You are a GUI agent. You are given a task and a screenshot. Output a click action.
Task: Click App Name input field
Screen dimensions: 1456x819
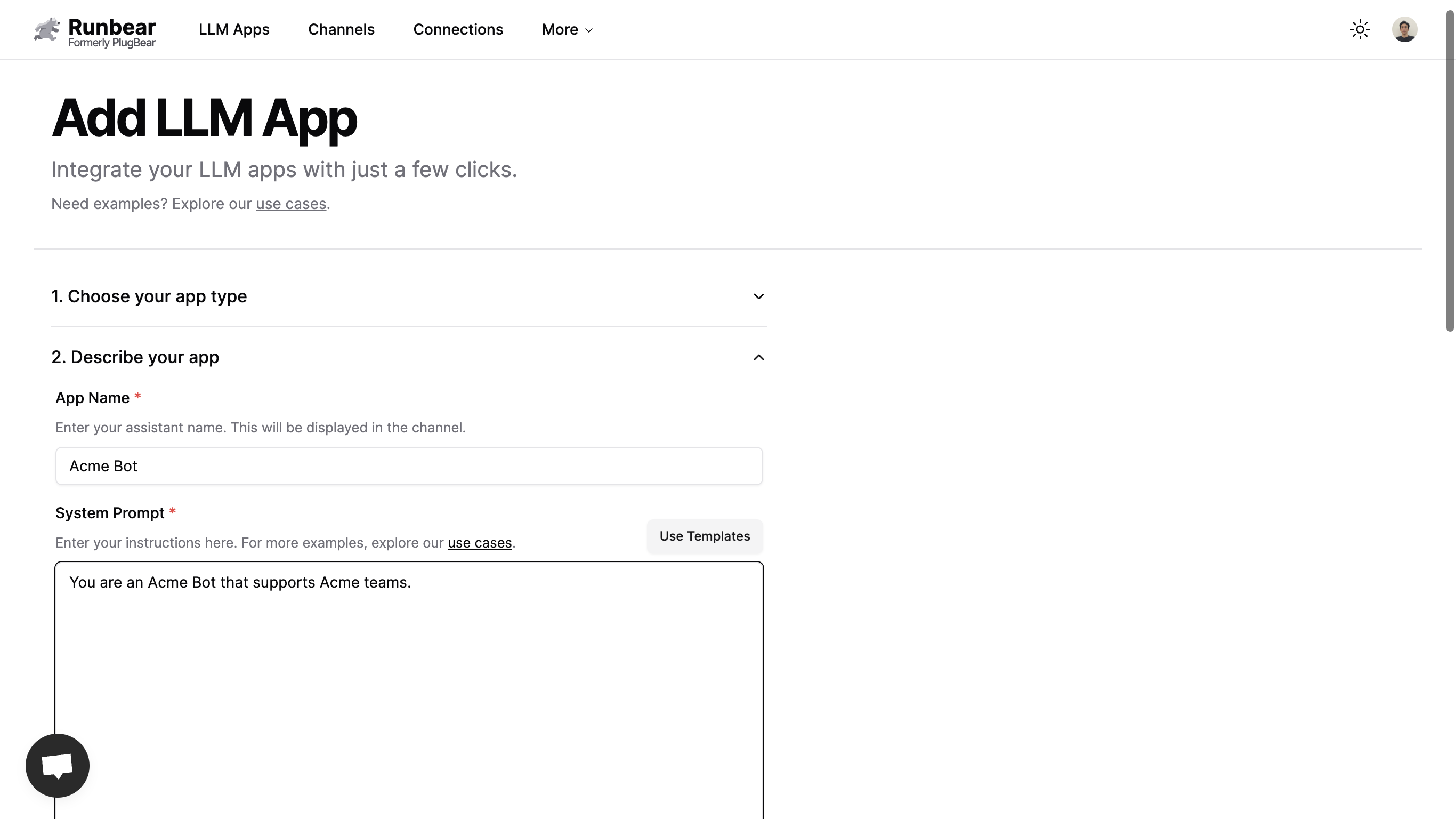(409, 466)
